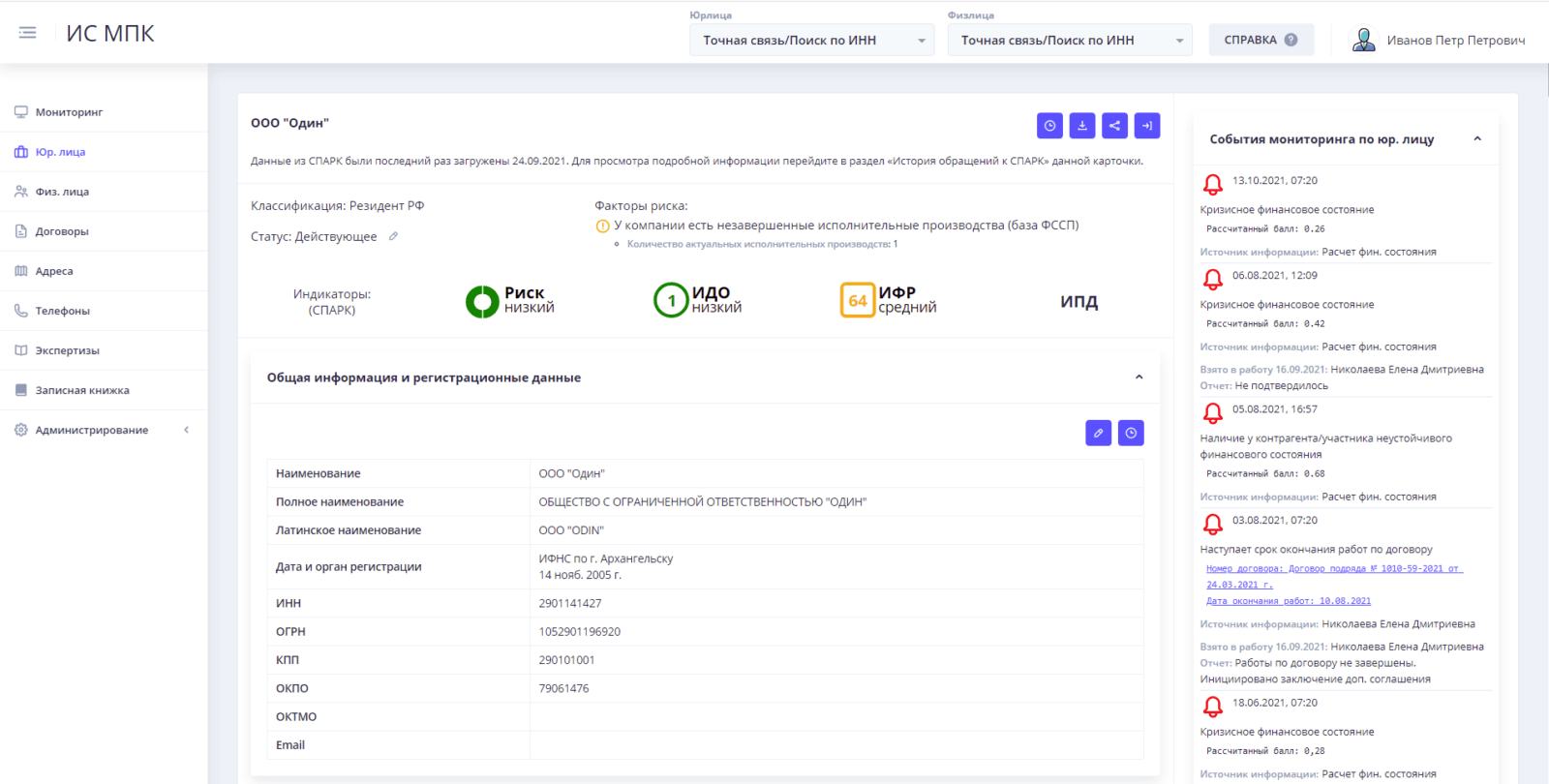The image size is (1549, 784).
Task: Open history of general information section
Action: 1131,433
